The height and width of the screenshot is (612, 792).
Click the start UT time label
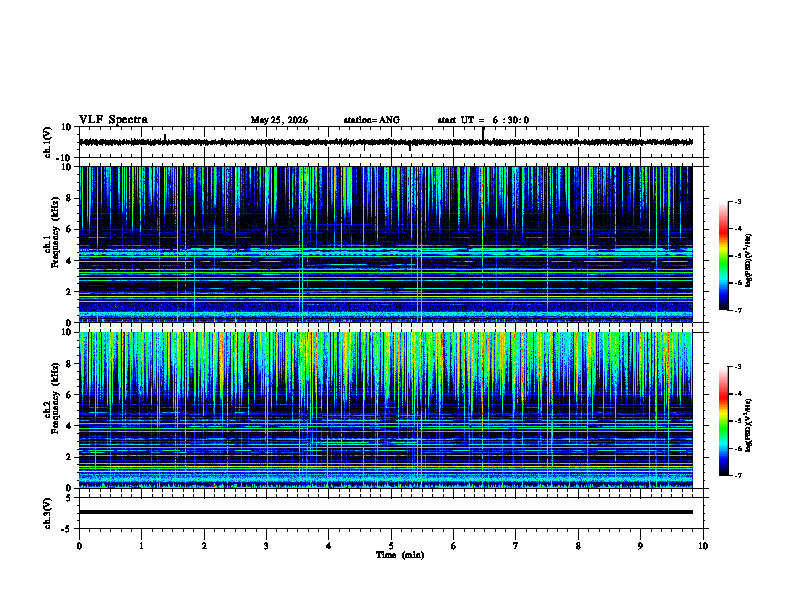coord(483,120)
